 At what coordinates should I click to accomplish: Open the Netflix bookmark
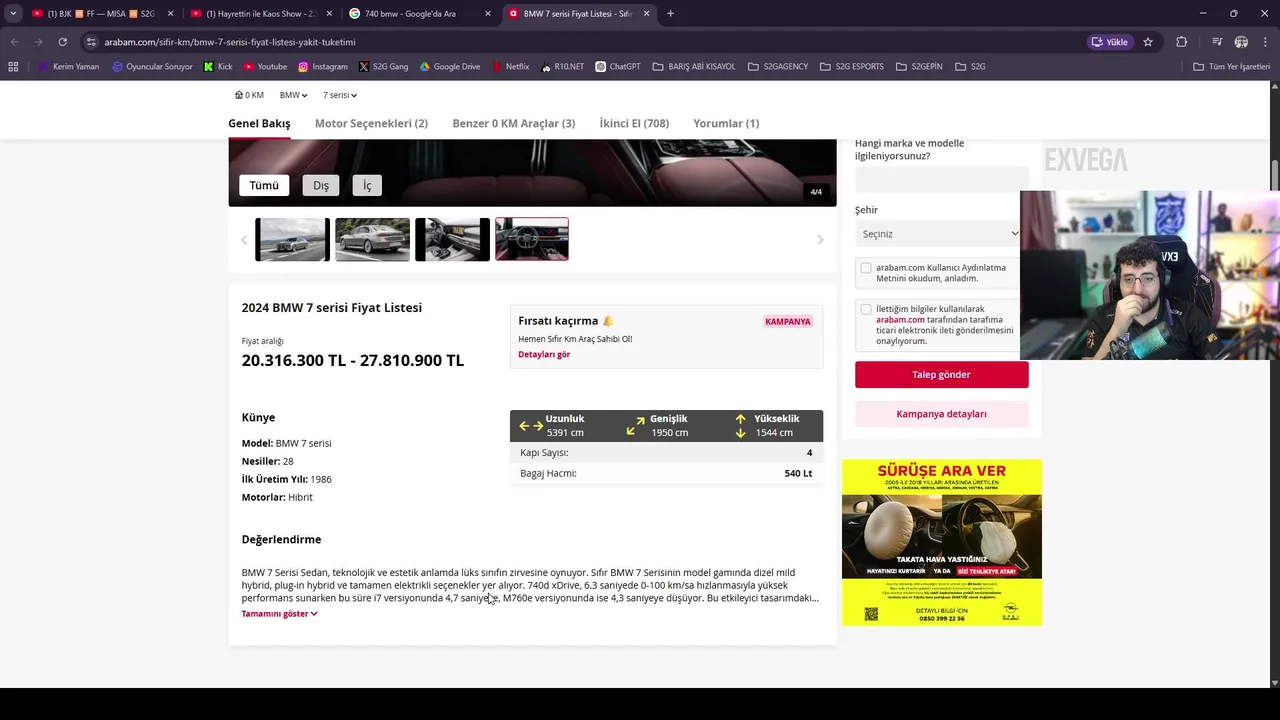[510, 67]
